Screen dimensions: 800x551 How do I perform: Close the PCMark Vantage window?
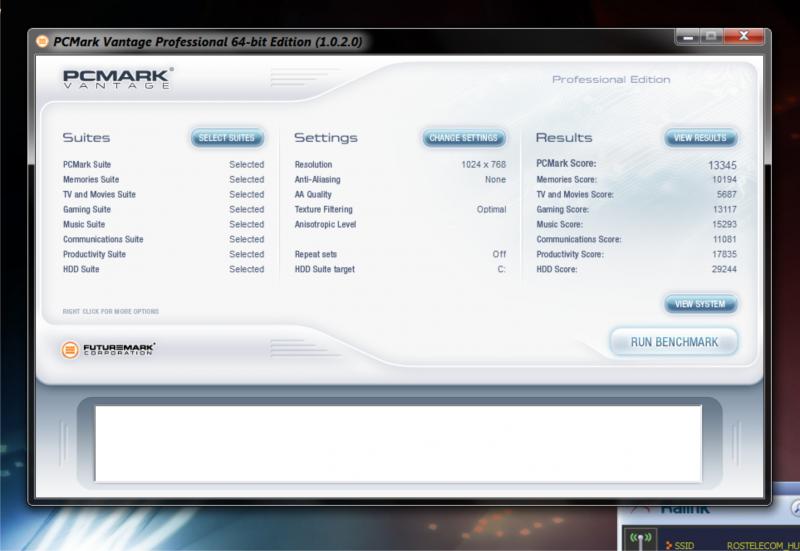click(744, 36)
